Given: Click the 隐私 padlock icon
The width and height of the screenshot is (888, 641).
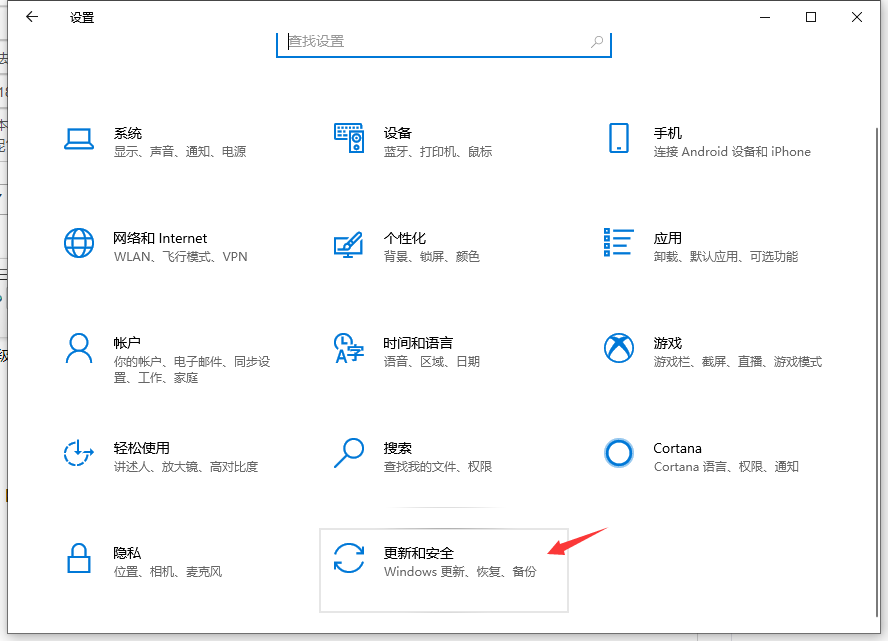Looking at the screenshot, I should click(79, 560).
